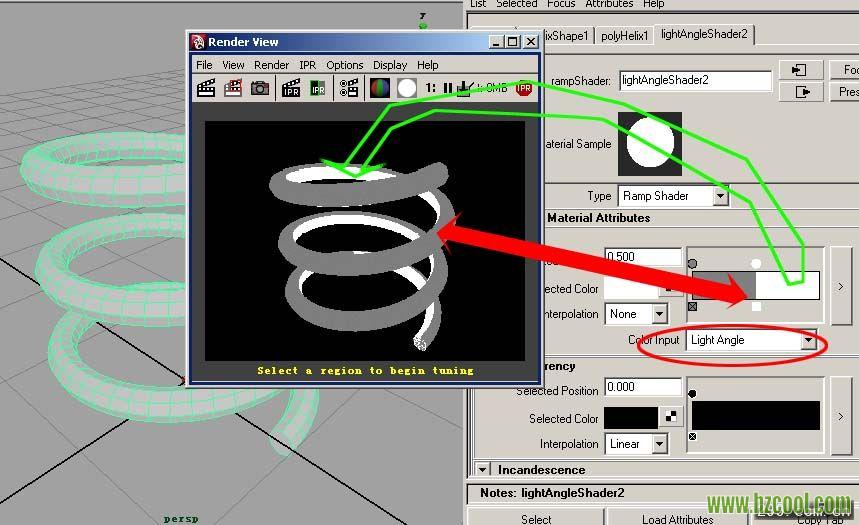Click the redo previous render clapperboard icon
The image size is (859, 525).
click(x=206, y=88)
